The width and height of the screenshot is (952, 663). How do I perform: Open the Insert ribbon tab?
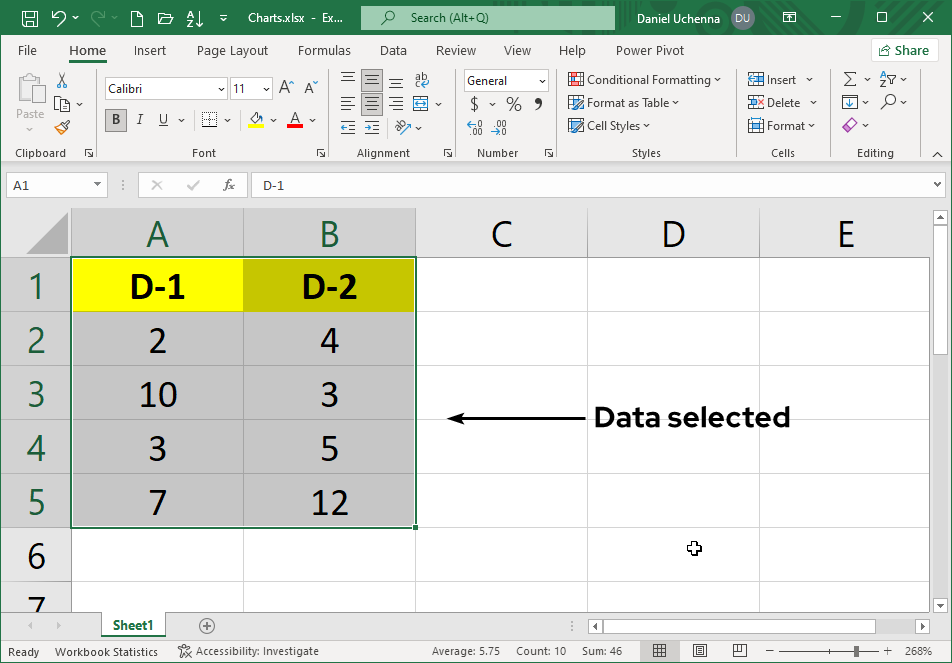[x=150, y=50]
